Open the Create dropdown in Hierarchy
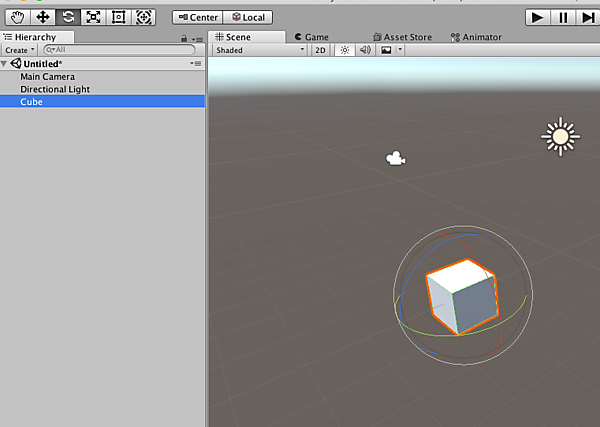The height and width of the screenshot is (427, 600). pyautogui.click(x=19, y=50)
